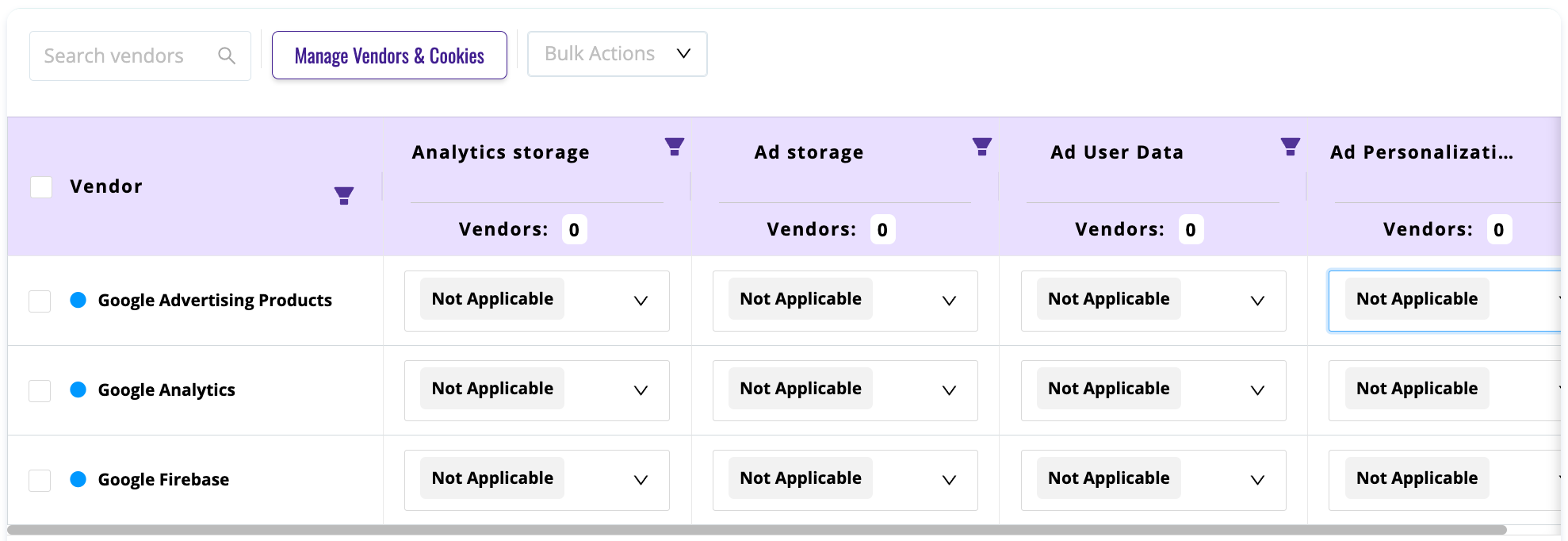Click the Vendor column header text
The width and height of the screenshot is (1568, 541).
click(106, 186)
